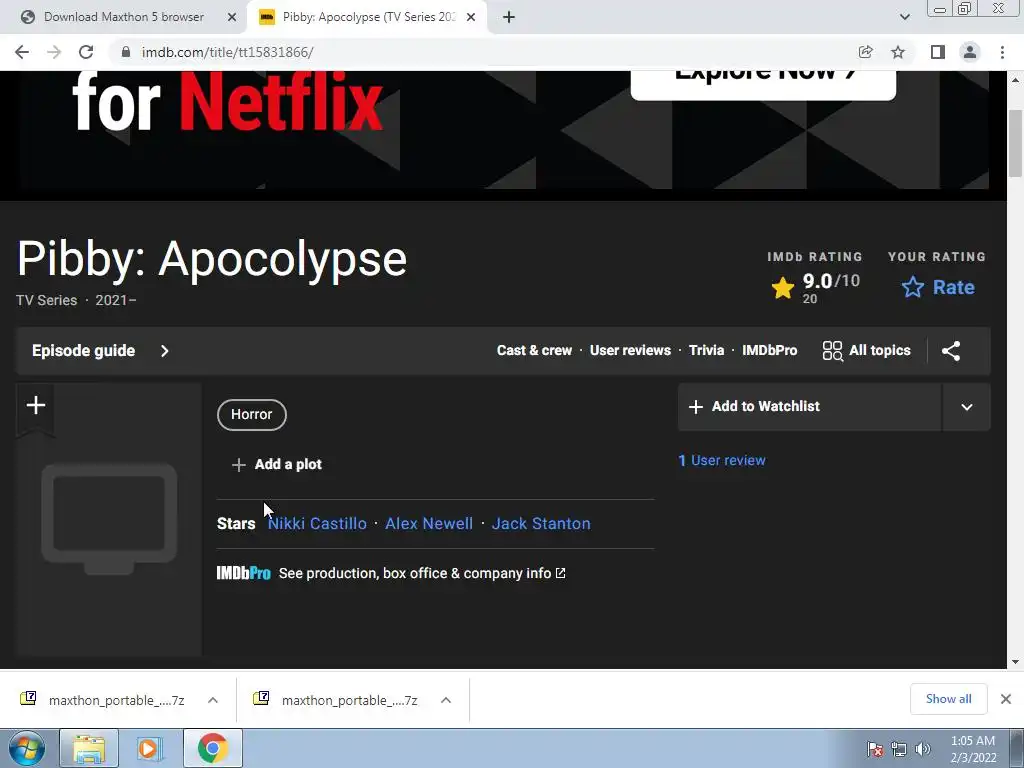This screenshot has height=768, width=1024.
Task: Open the IMDbPro link in the nav bar
Action: click(x=769, y=351)
